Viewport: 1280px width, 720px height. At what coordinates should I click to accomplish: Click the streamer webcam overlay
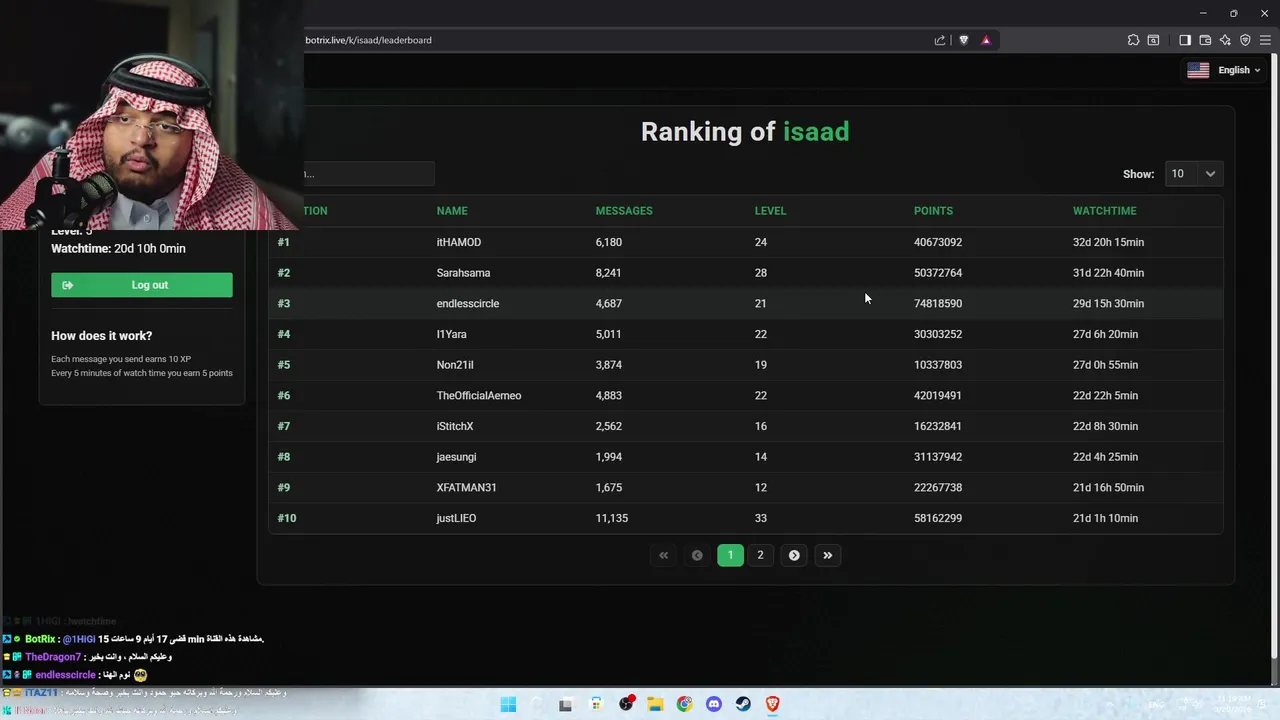(152, 115)
